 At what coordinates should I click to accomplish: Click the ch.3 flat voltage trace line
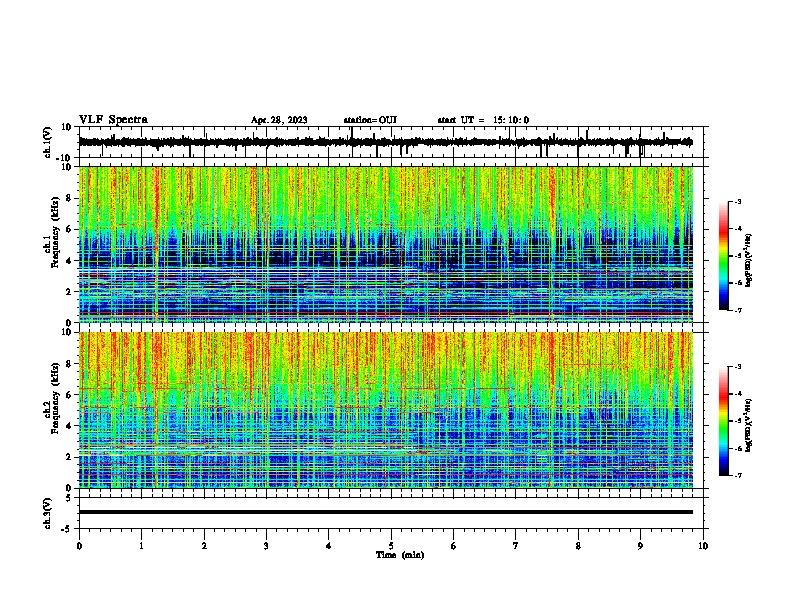tap(385, 512)
